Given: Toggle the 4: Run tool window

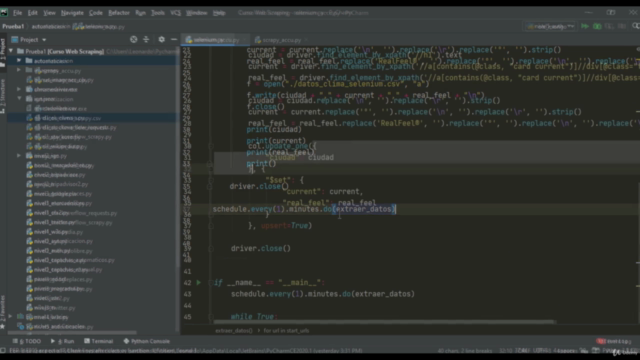Looking at the screenshot, I should 62,341.
